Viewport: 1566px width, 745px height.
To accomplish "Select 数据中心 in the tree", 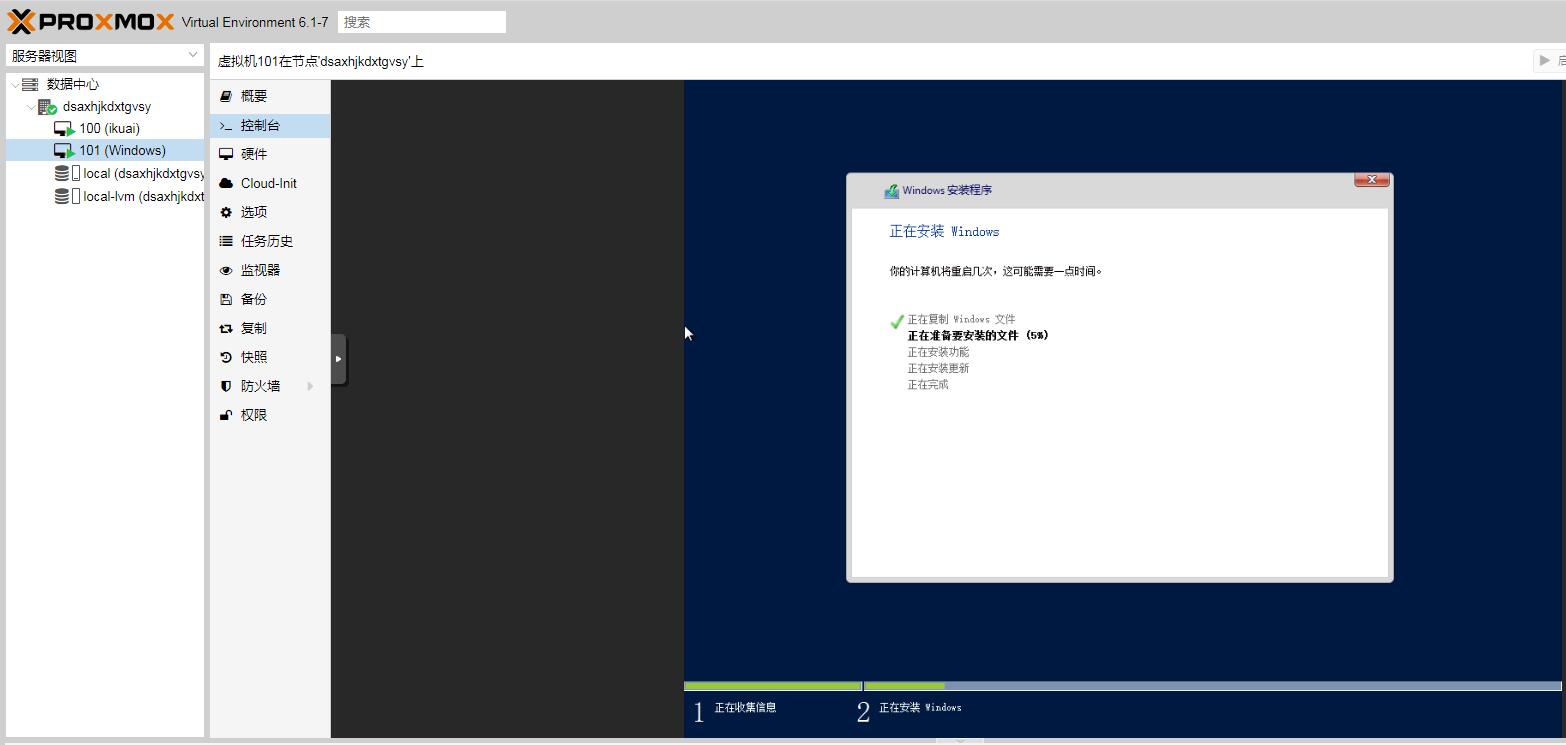I will click(73, 85).
